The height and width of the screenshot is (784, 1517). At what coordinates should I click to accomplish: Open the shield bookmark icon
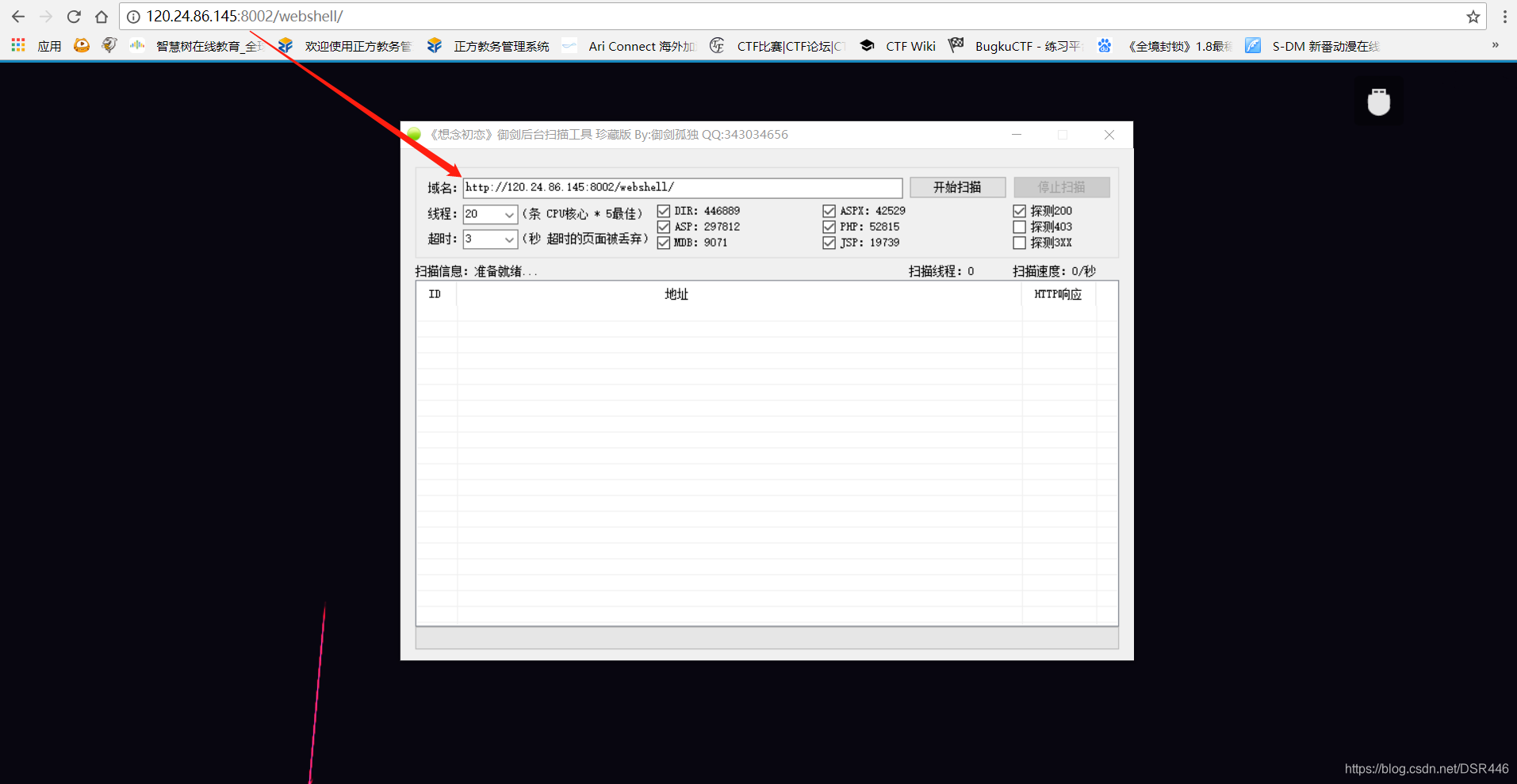click(x=109, y=46)
